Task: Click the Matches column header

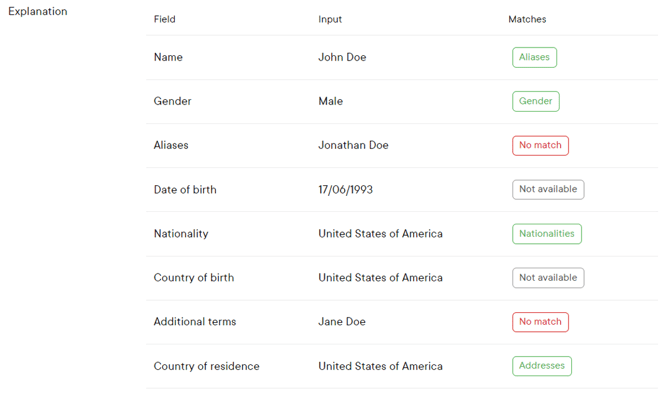Action: (527, 19)
